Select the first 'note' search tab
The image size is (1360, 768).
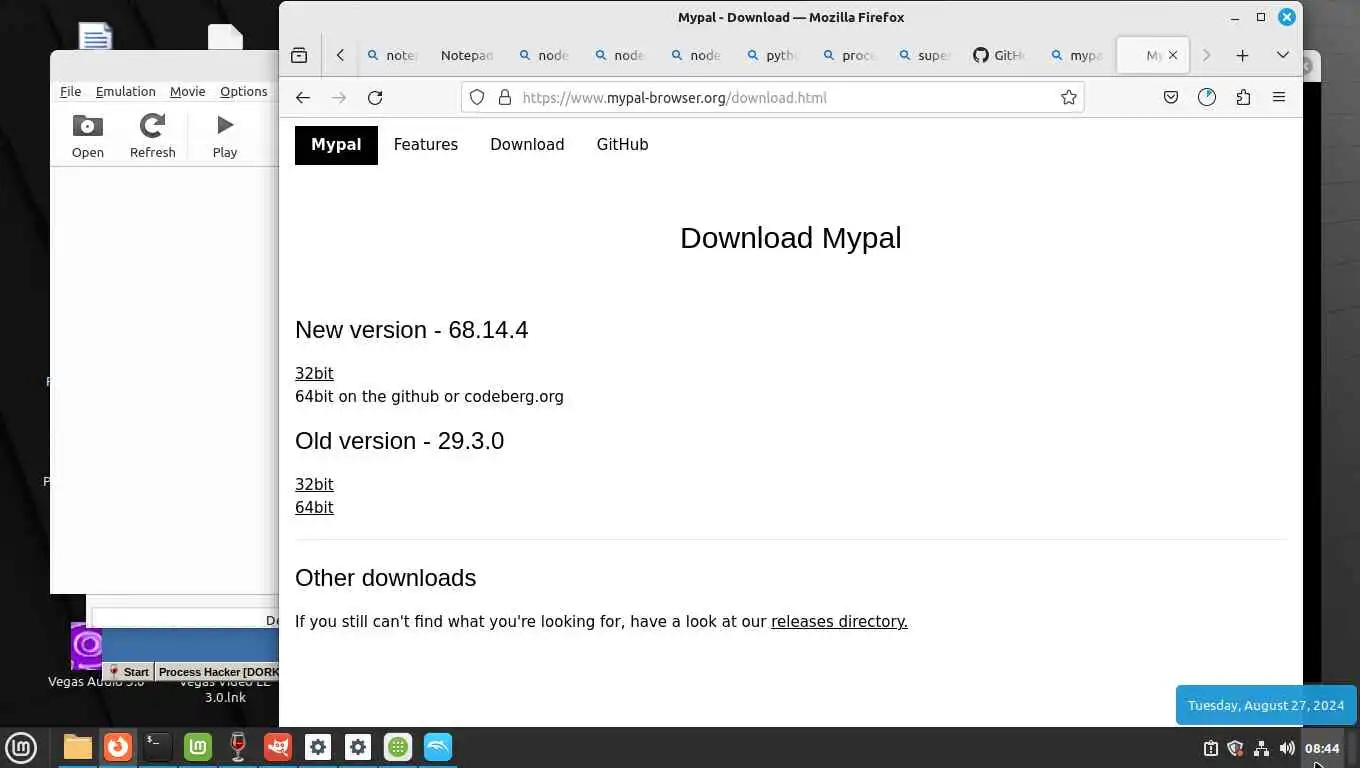pyautogui.click(x=391, y=56)
